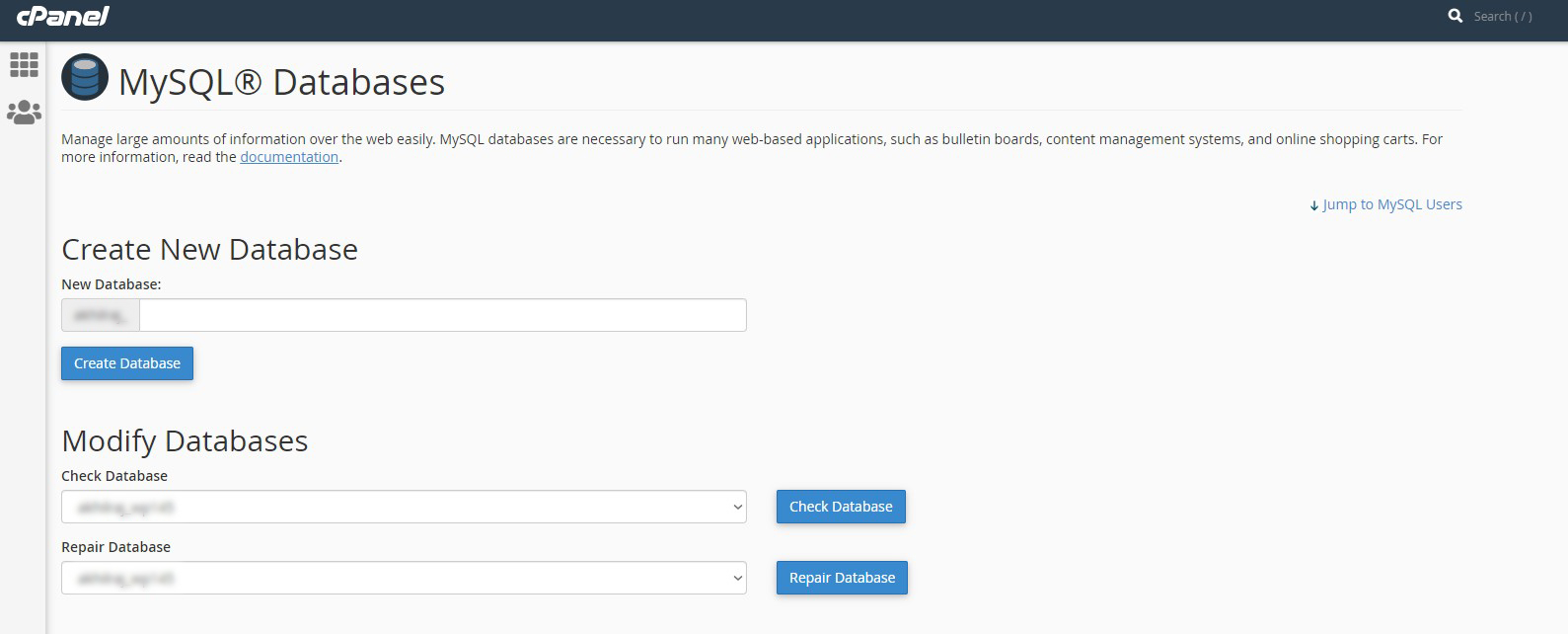Expand the Repair Database dropdown
This screenshot has width=1568, height=634.
click(404, 578)
